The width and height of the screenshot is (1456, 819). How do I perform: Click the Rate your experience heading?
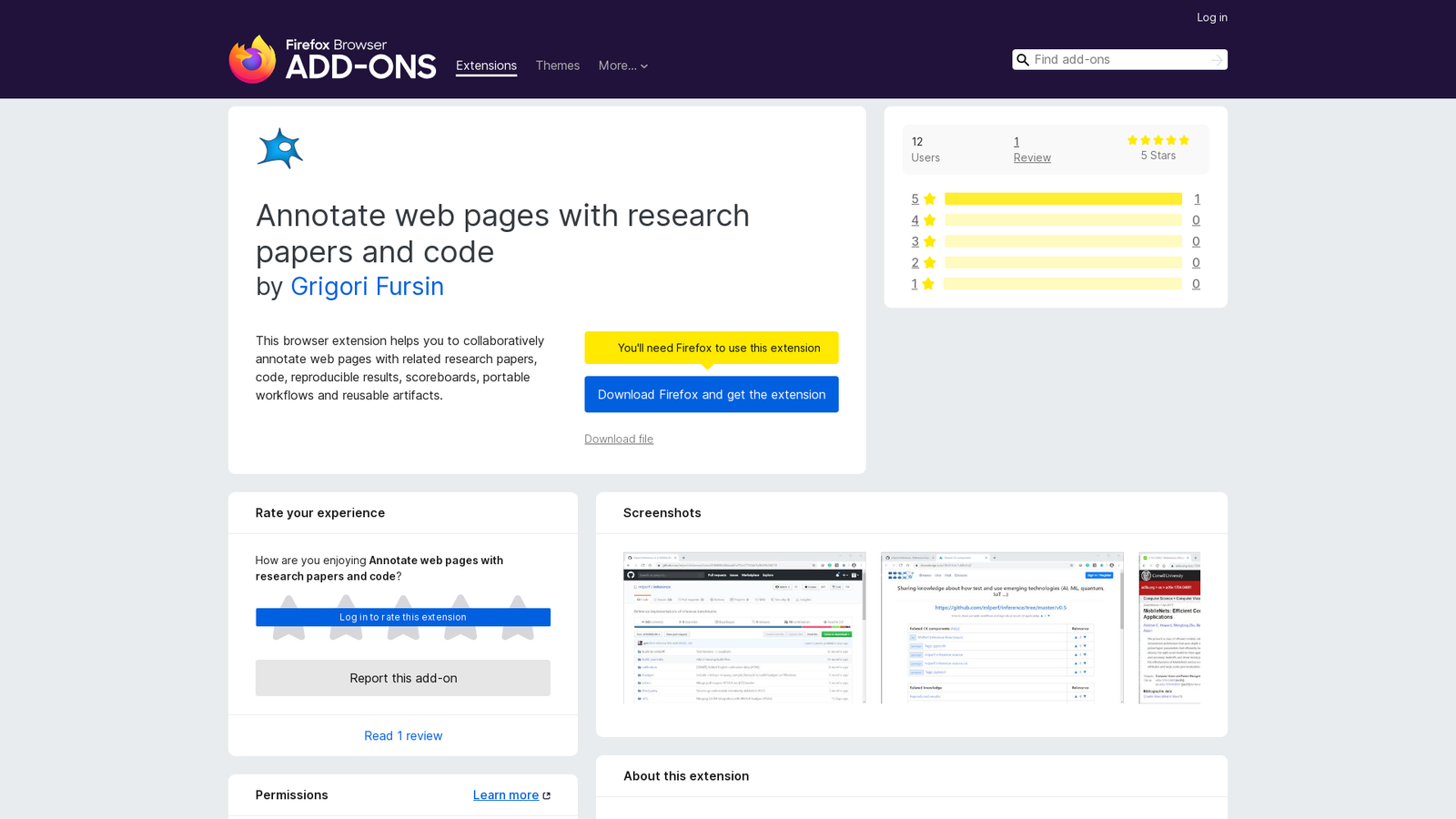pos(320,513)
